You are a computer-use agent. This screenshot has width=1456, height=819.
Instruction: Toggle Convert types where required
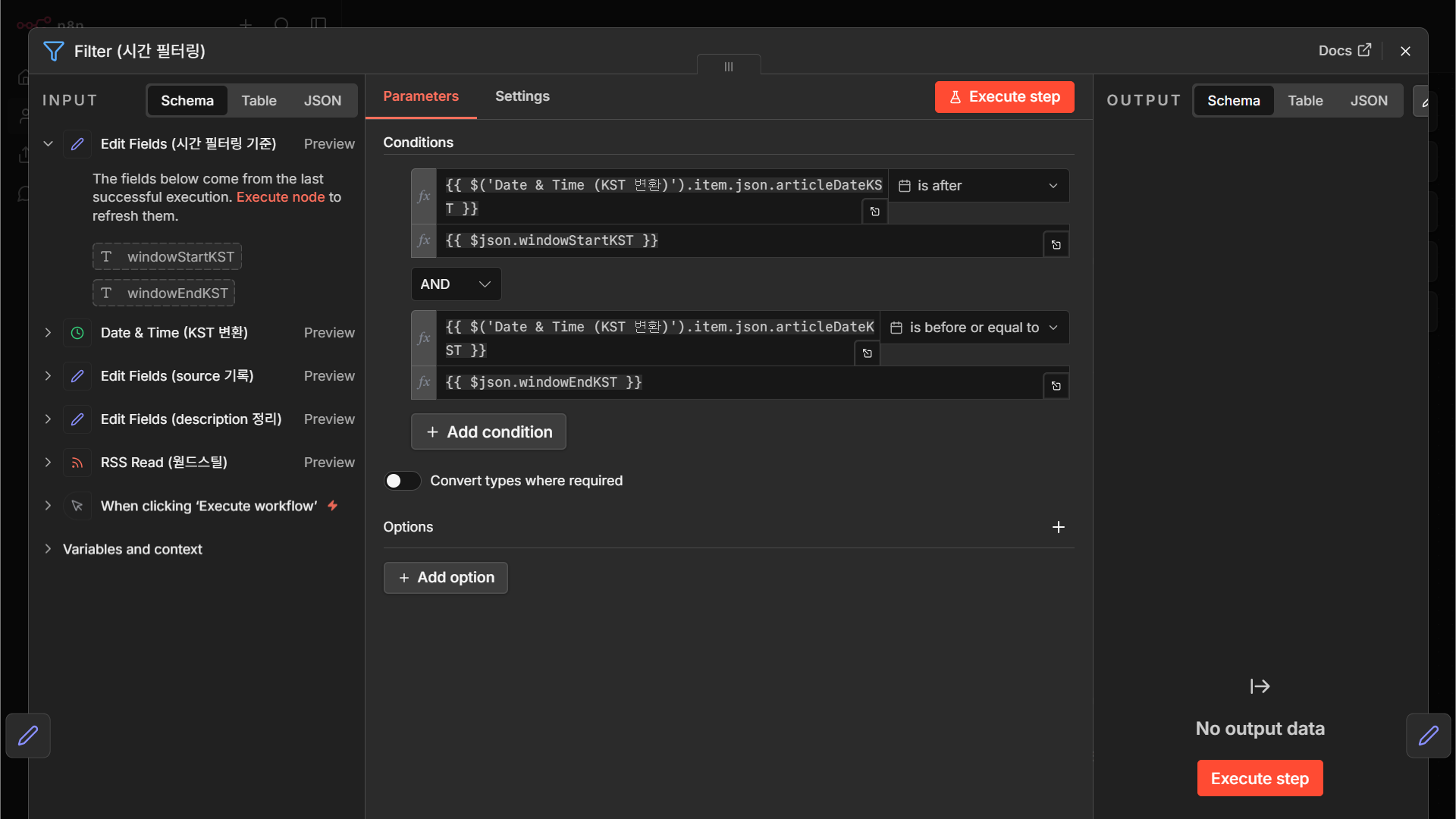pyautogui.click(x=402, y=481)
